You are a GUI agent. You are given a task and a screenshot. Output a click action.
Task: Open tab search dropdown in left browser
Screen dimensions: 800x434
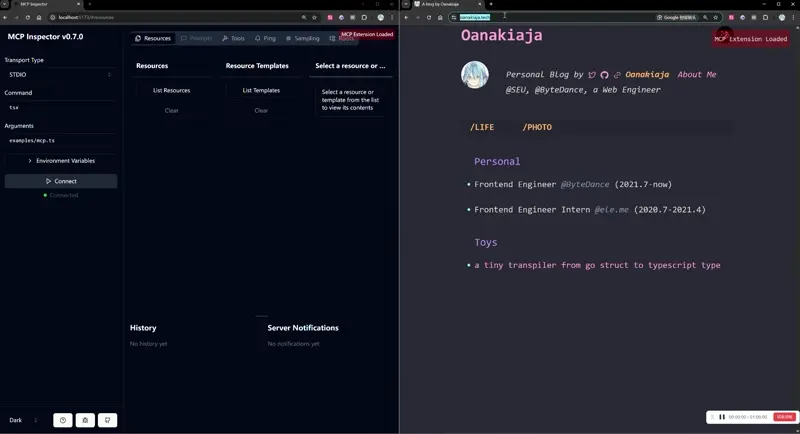[5, 4]
